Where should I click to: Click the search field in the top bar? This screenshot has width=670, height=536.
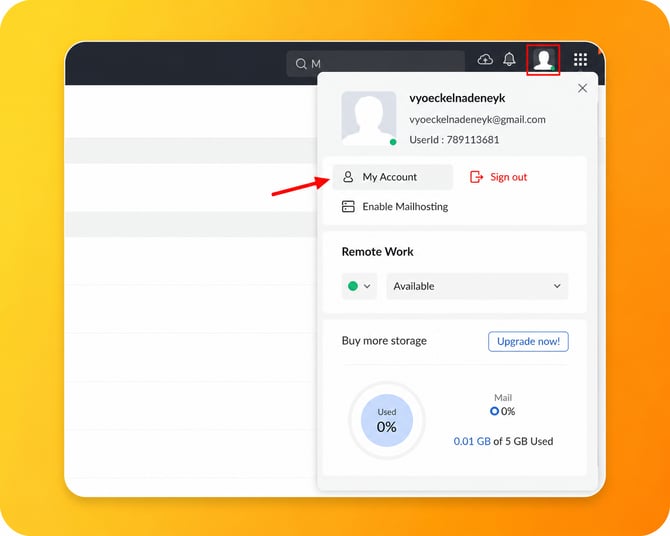pos(376,64)
